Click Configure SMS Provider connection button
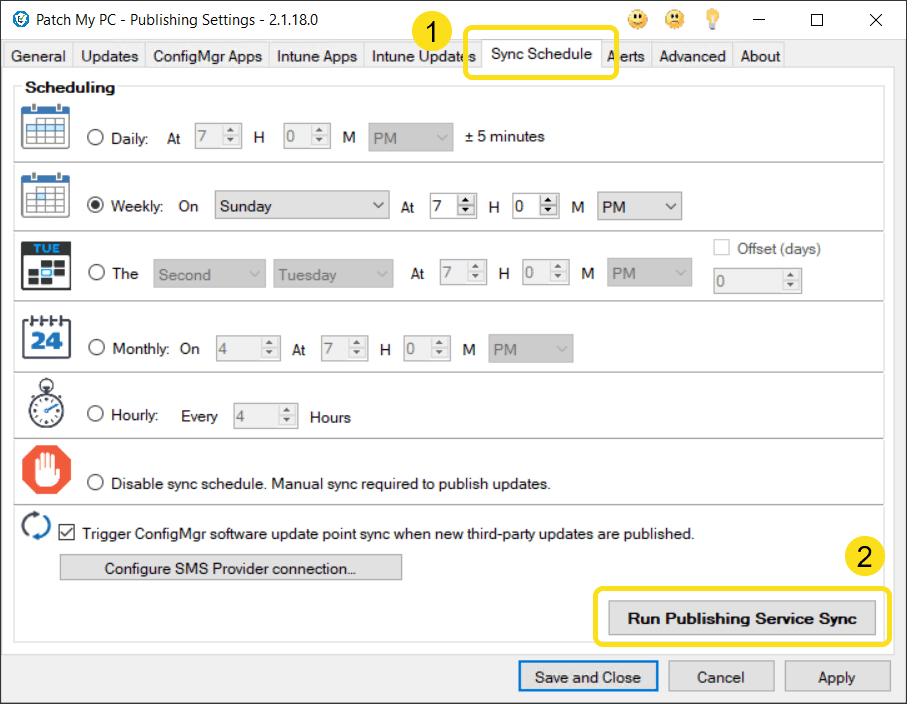The image size is (907, 704). coord(231,568)
